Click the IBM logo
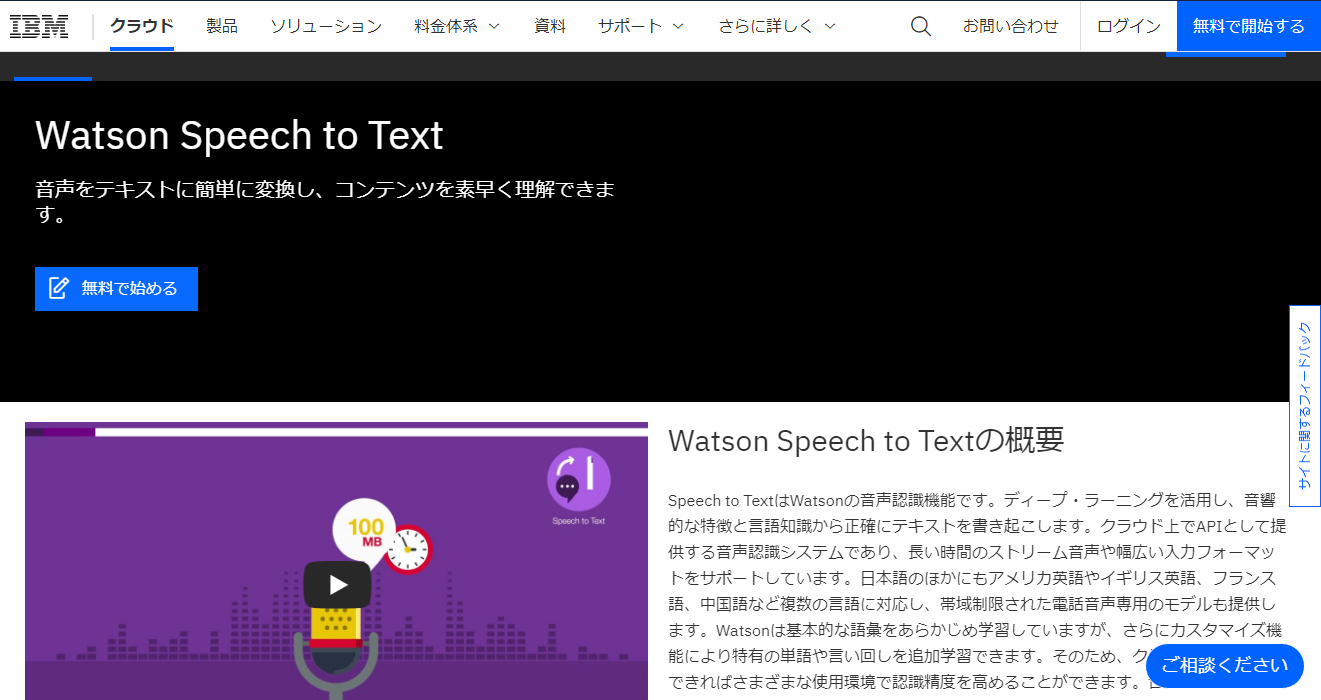1321x700 pixels. tap(39, 26)
